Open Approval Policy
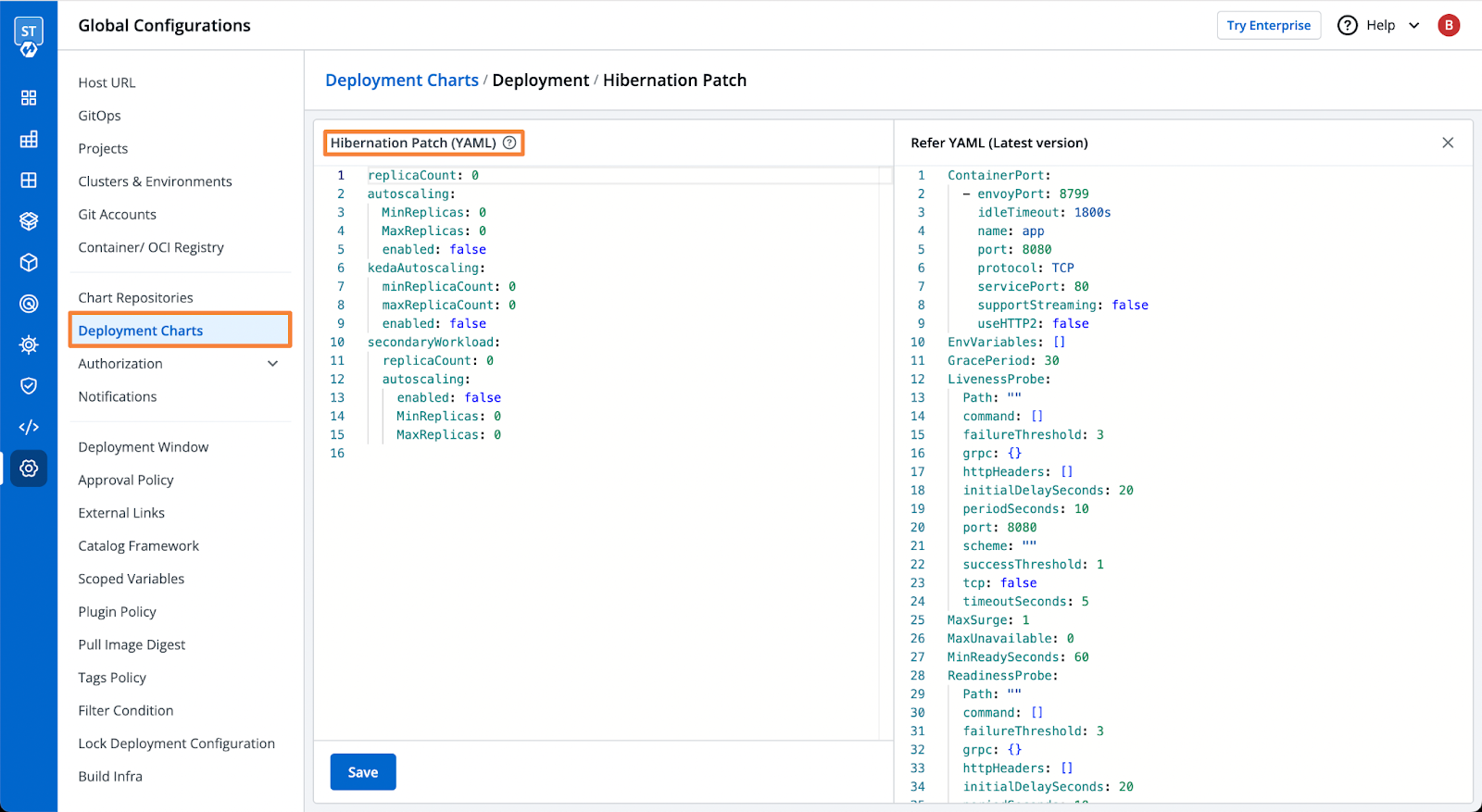Image resolution: width=1482 pixels, height=812 pixels. (126, 480)
